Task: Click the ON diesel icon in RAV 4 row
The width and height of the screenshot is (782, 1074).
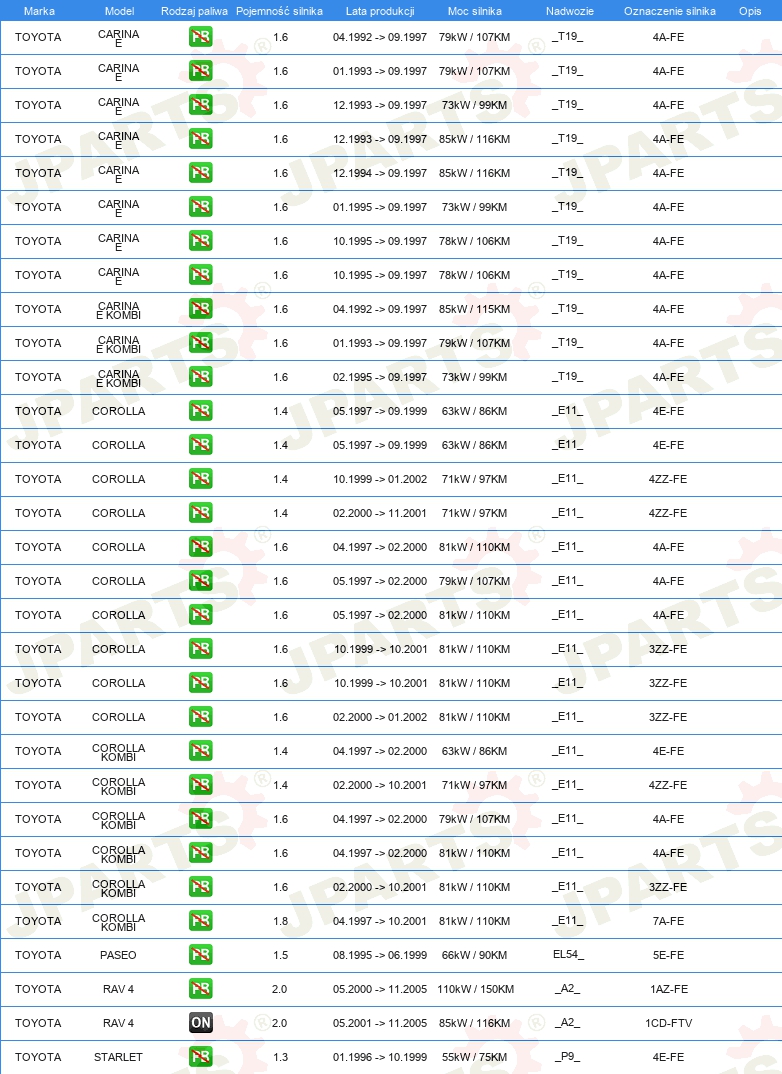Action: click(x=201, y=1023)
